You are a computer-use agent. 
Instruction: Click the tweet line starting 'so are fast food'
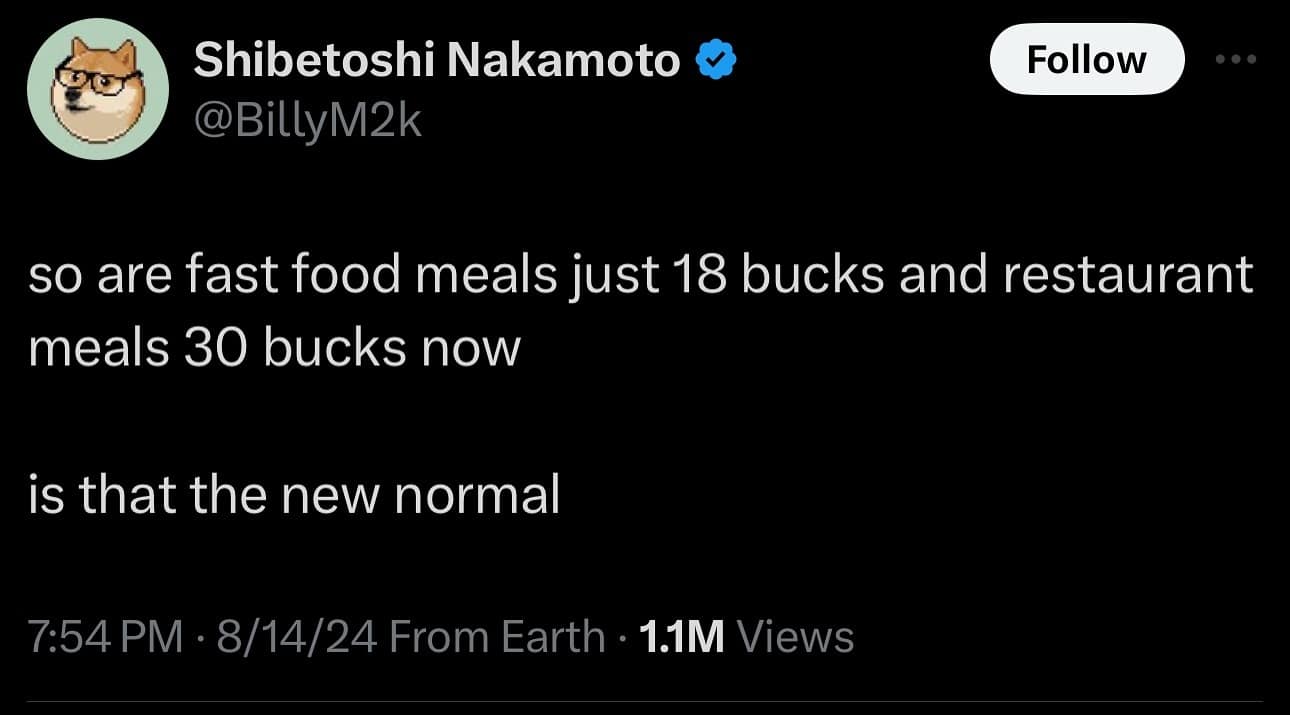pos(640,276)
